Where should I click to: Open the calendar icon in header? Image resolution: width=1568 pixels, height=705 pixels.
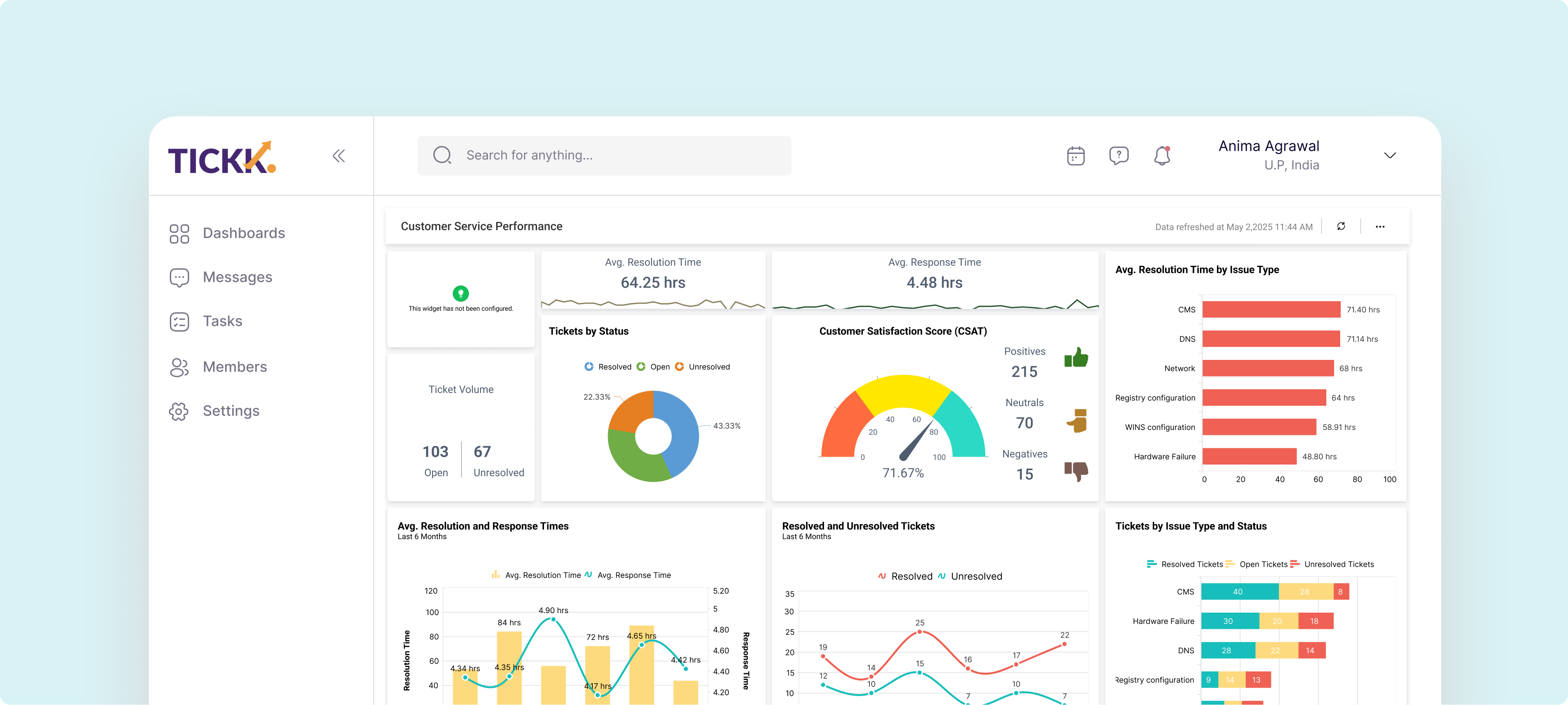pos(1075,156)
